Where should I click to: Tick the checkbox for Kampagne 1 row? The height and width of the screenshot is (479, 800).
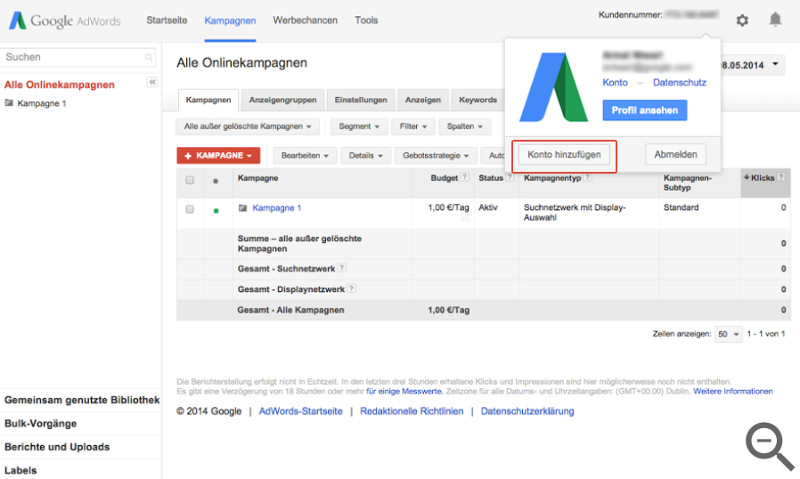pos(190,209)
